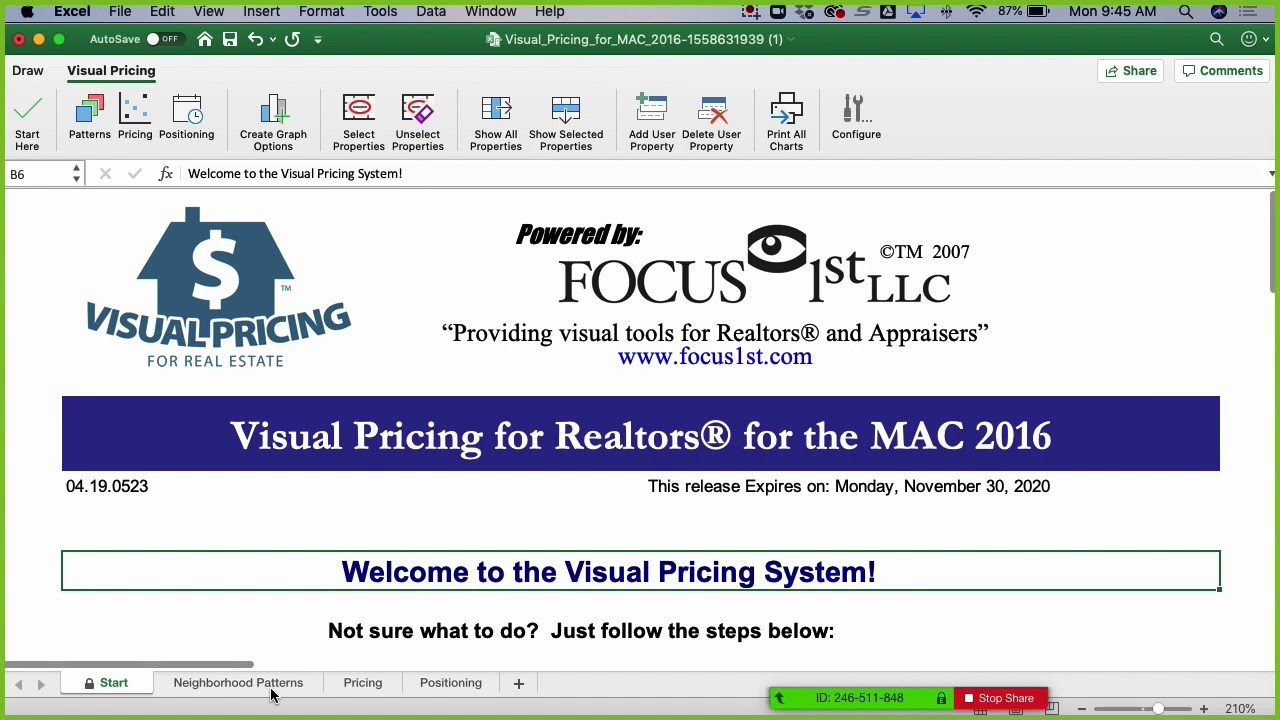Viewport: 1280px width, 720px height.
Task: Click Print All Charts
Action: (786, 122)
